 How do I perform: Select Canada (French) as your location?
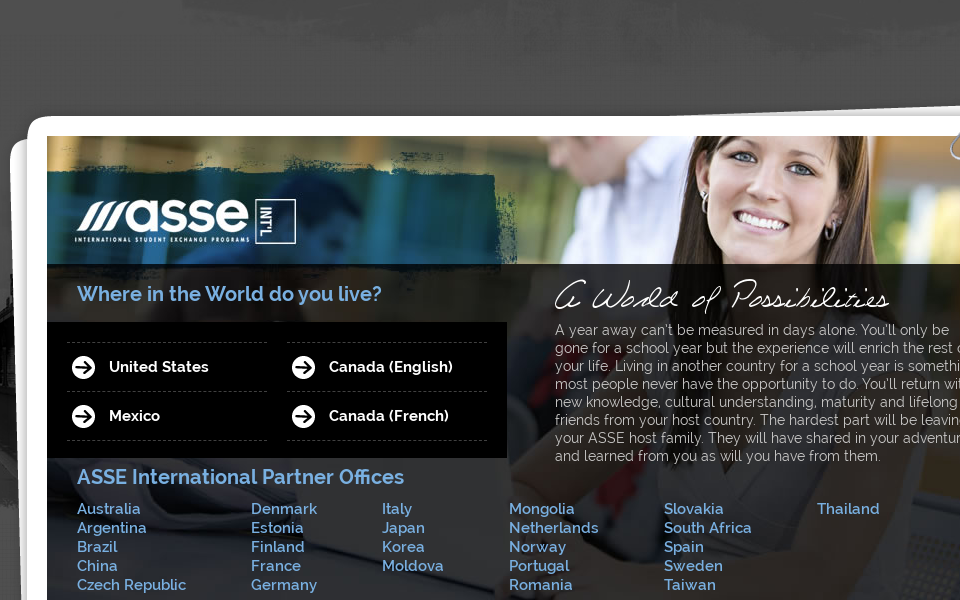click(x=388, y=416)
